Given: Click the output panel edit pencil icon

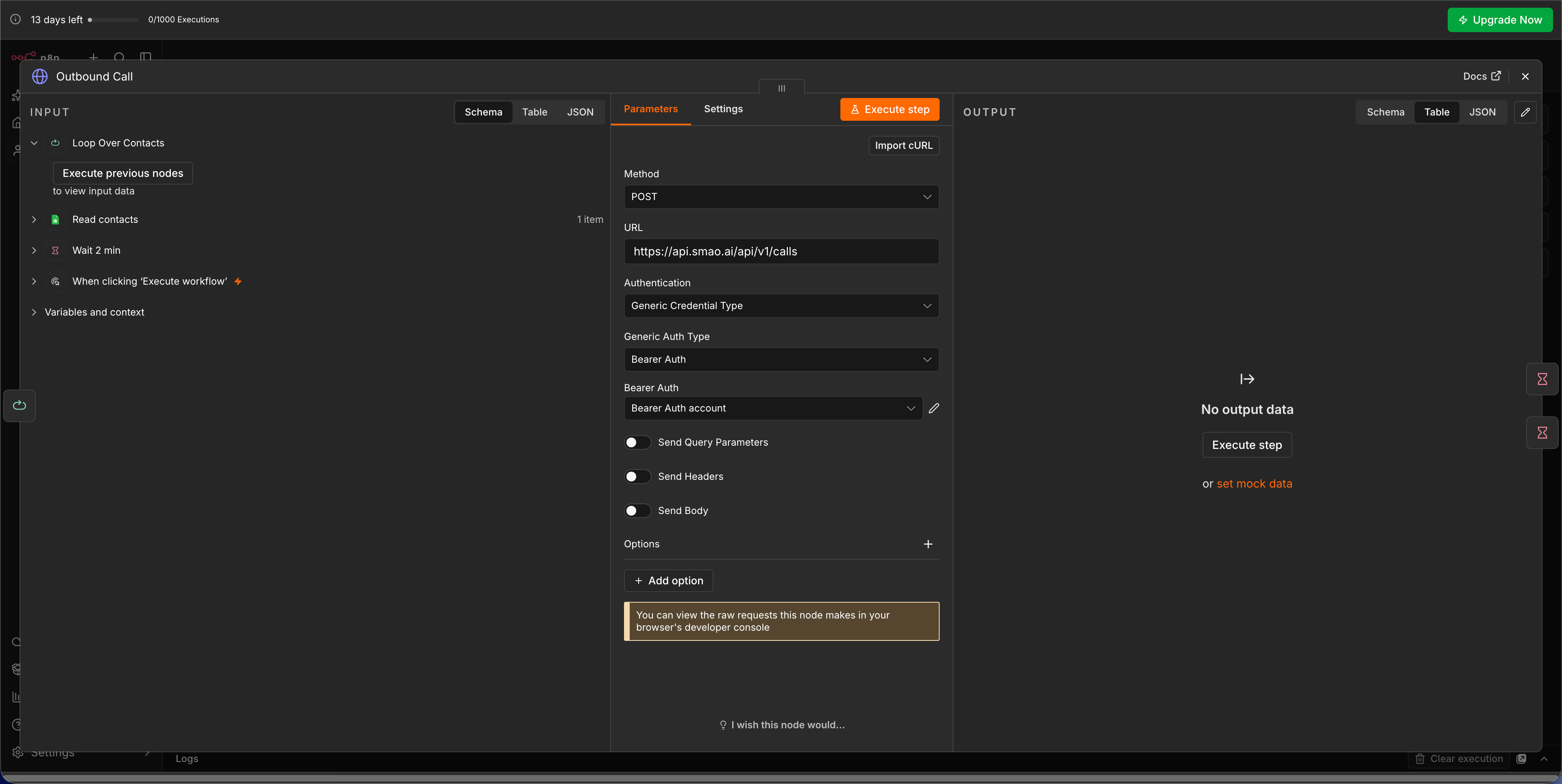Looking at the screenshot, I should coord(1525,112).
